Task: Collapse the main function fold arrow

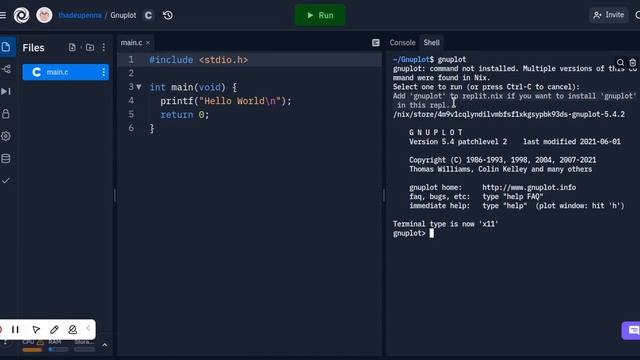Action: coord(139,87)
